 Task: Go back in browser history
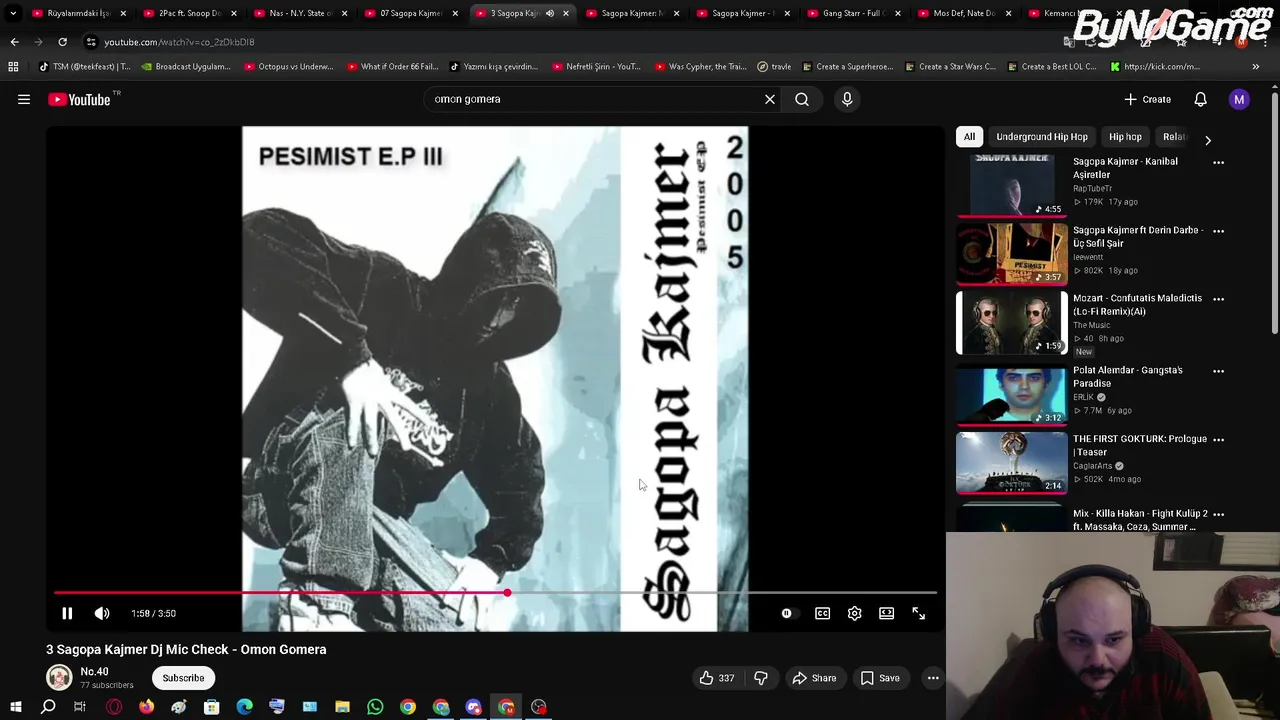point(14,42)
